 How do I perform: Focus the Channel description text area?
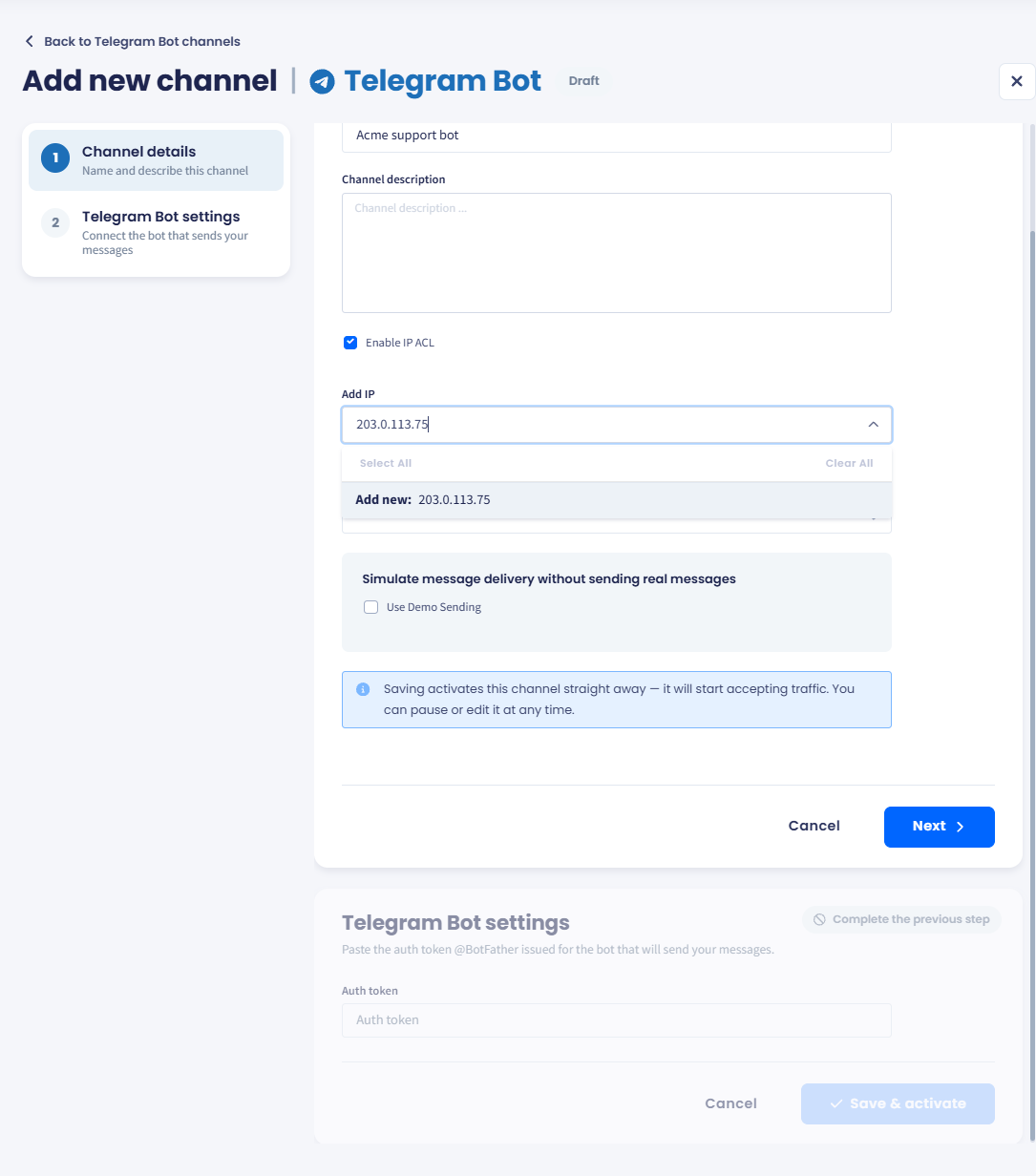[x=617, y=253]
